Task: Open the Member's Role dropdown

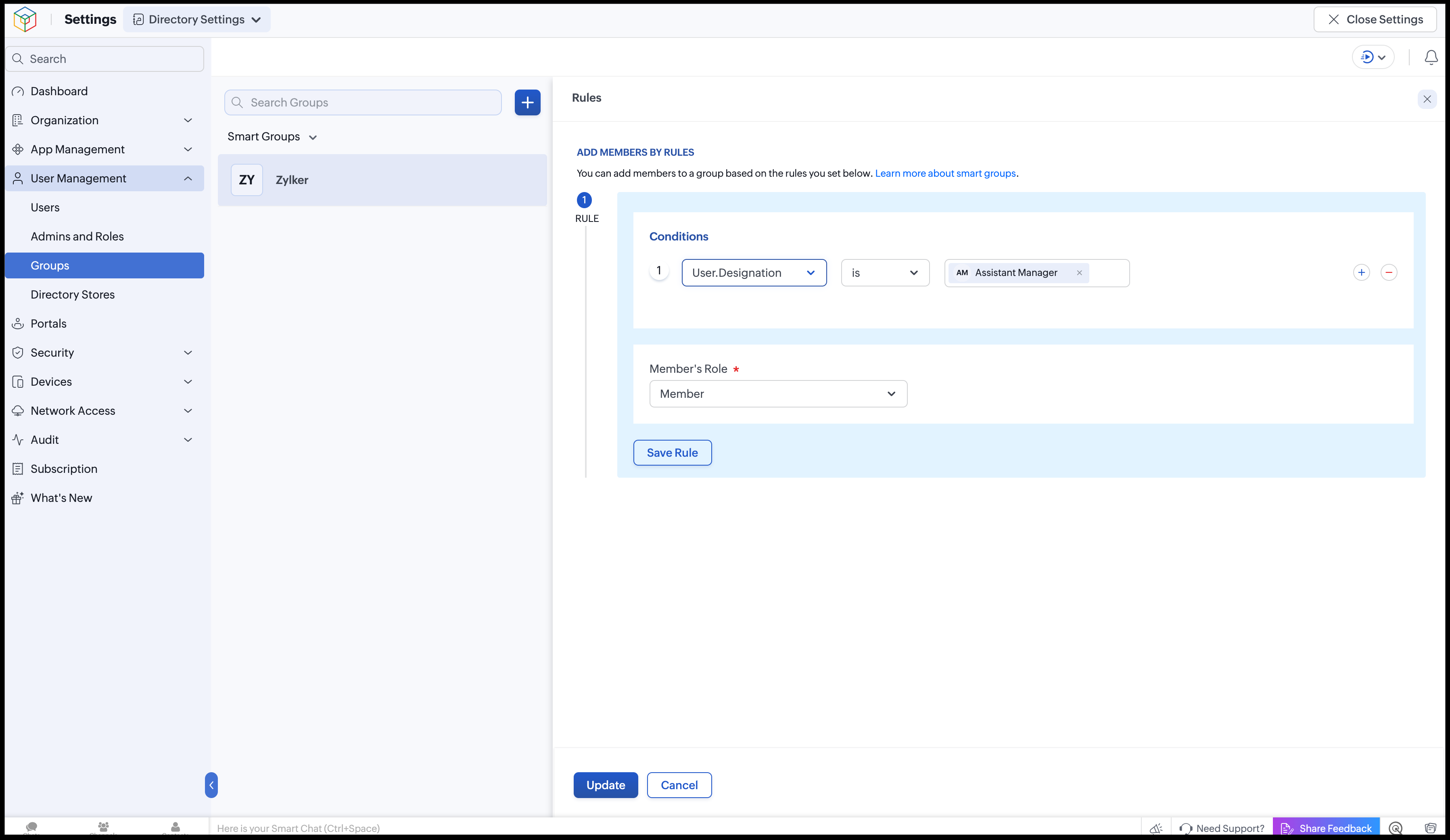Action: point(778,394)
